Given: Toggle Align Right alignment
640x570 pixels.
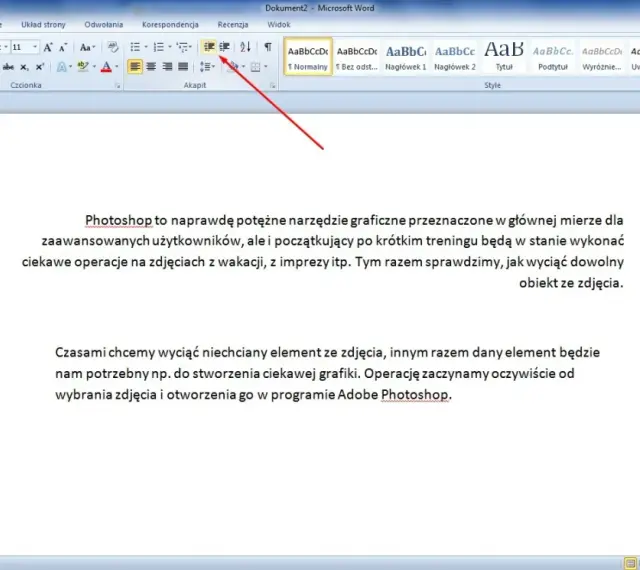Looking at the screenshot, I should pyautogui.click(x=167, y=67).
